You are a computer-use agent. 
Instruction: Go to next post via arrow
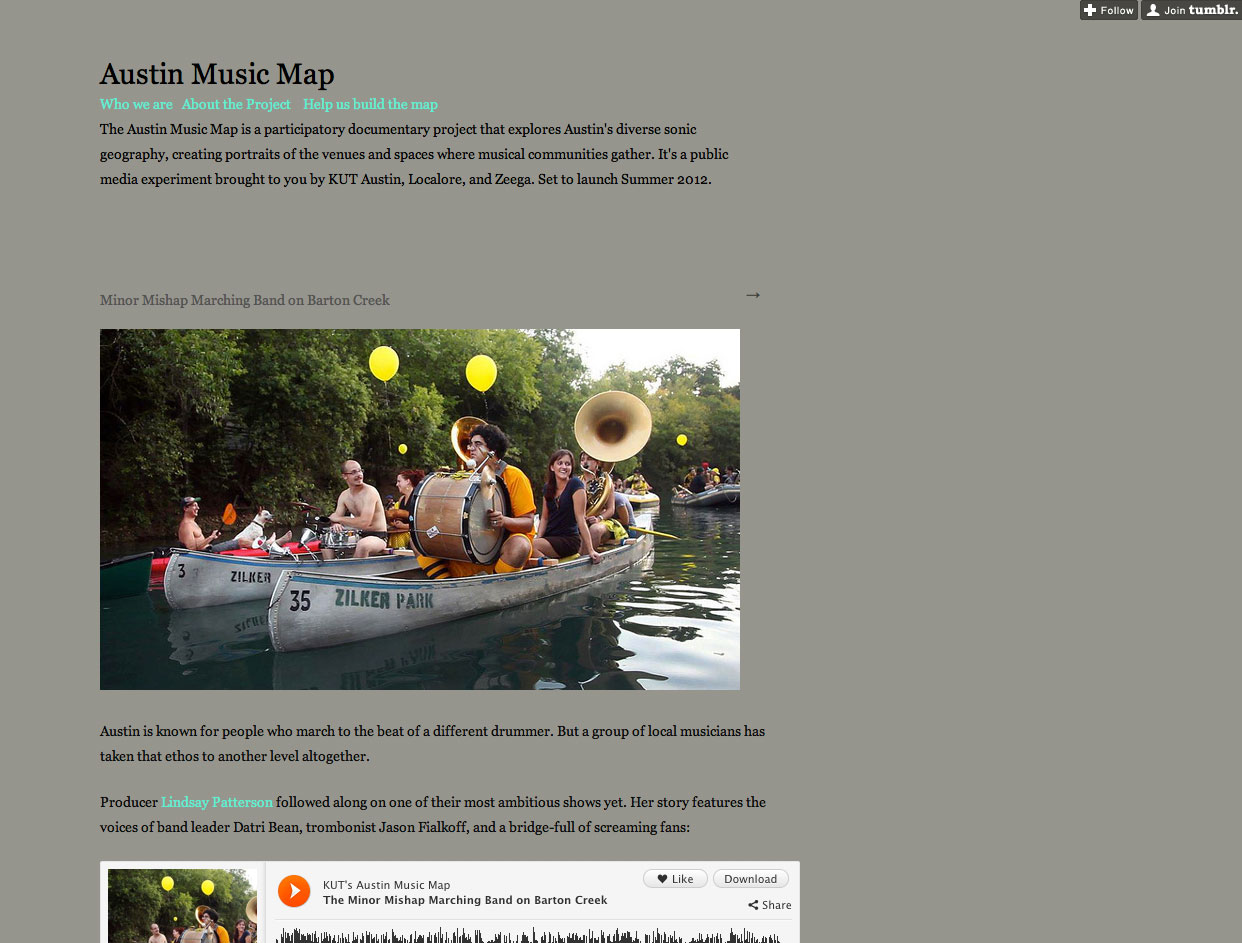(753, 295)
